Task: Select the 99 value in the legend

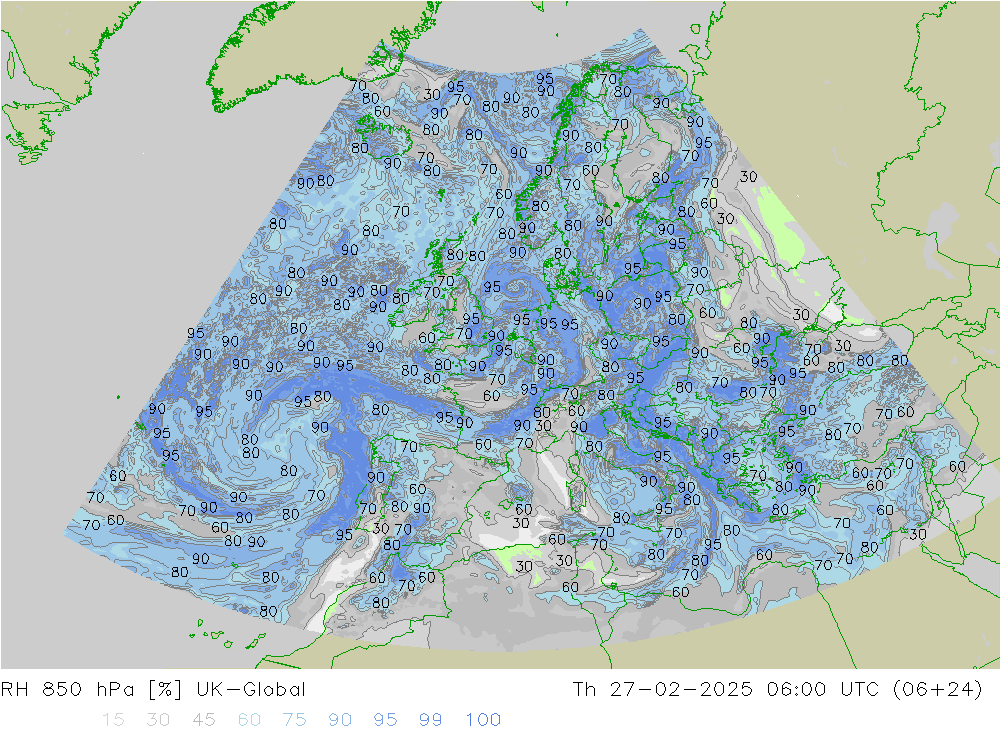Action: point(430,720)
